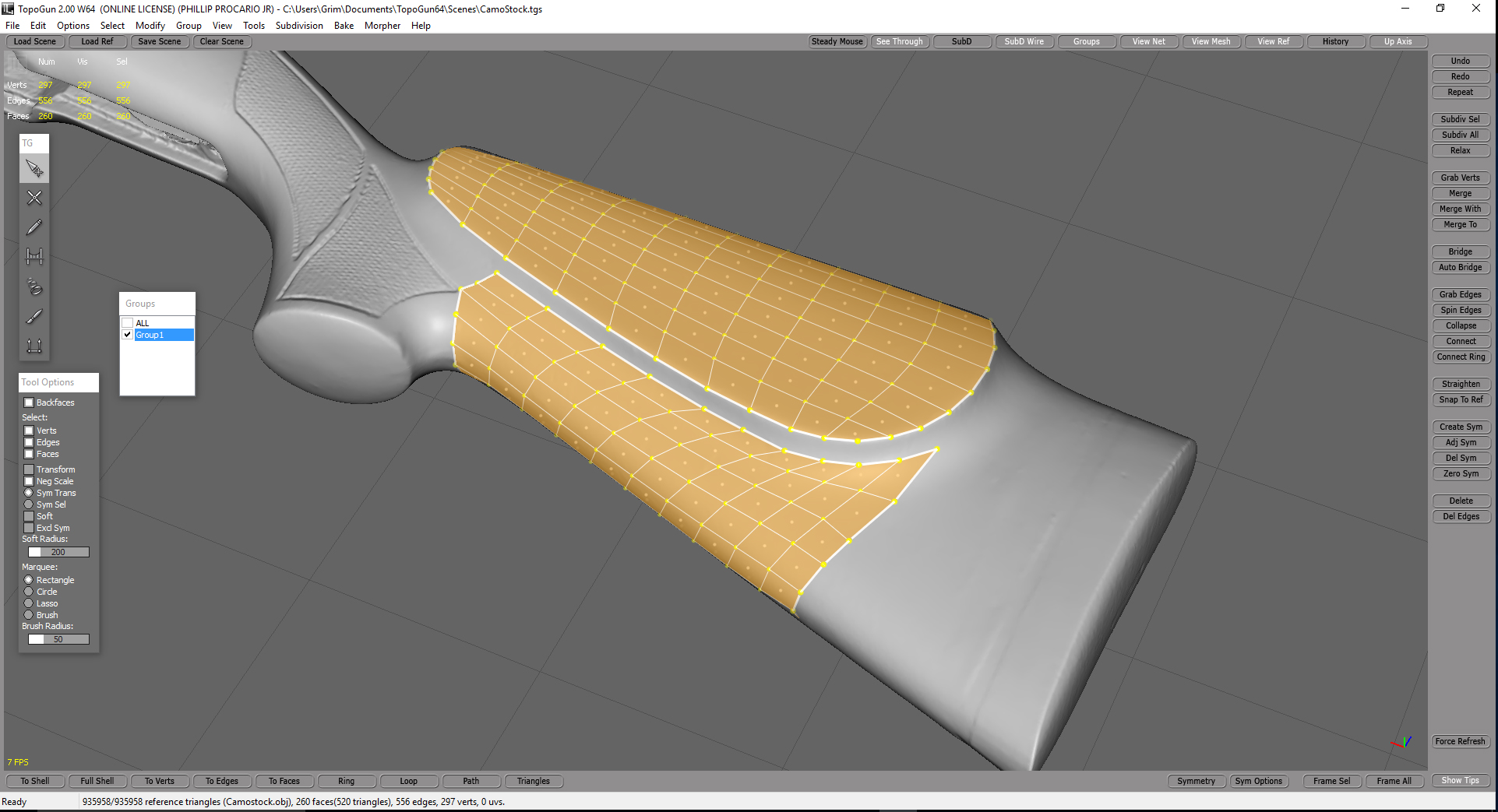The image size is (1498, 812).
Task: Enable the Excl Sym checkbox
Action: [x=29, y=528]
